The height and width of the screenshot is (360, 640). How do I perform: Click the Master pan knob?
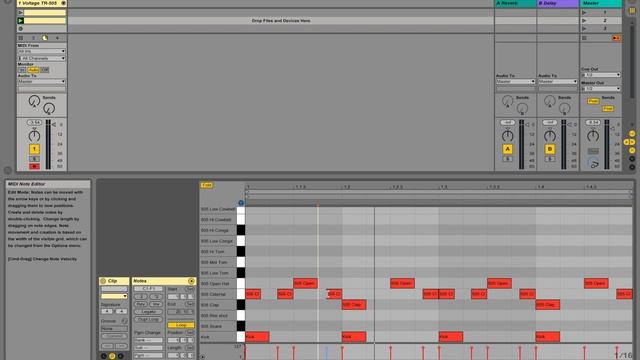593,136
